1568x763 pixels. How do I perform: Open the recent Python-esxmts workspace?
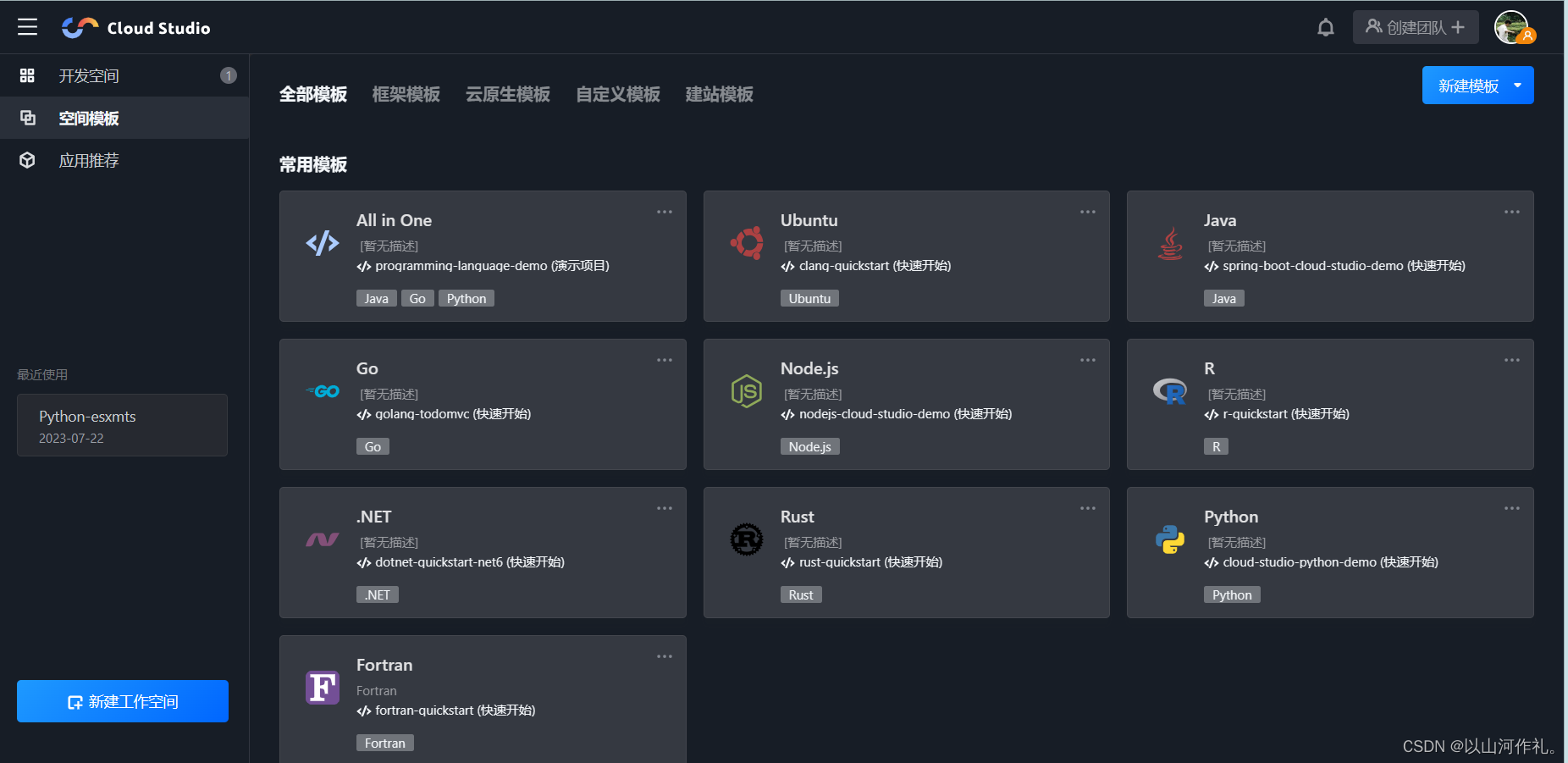122,425
